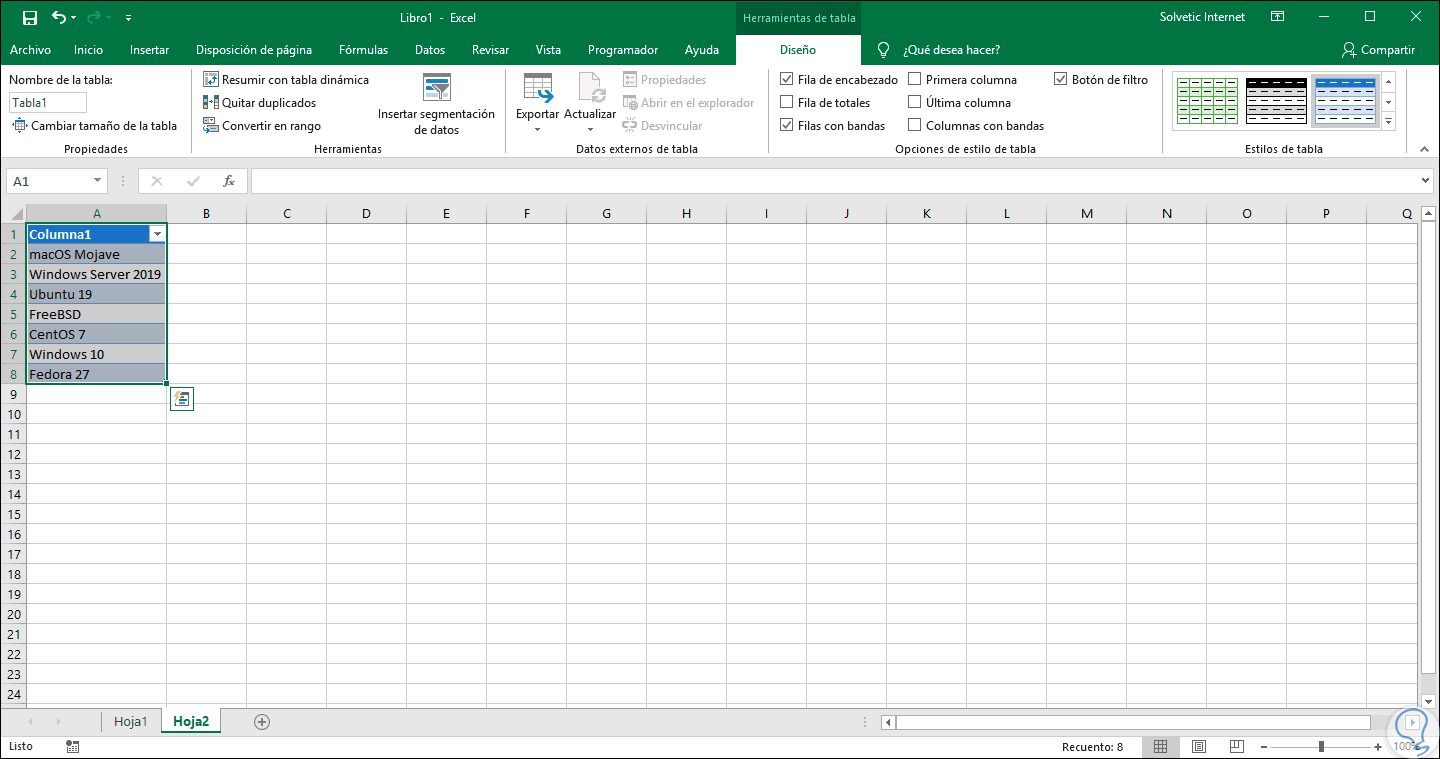Click the macro recording icon in status bar
1440x759 pixels.
[73, 747]
